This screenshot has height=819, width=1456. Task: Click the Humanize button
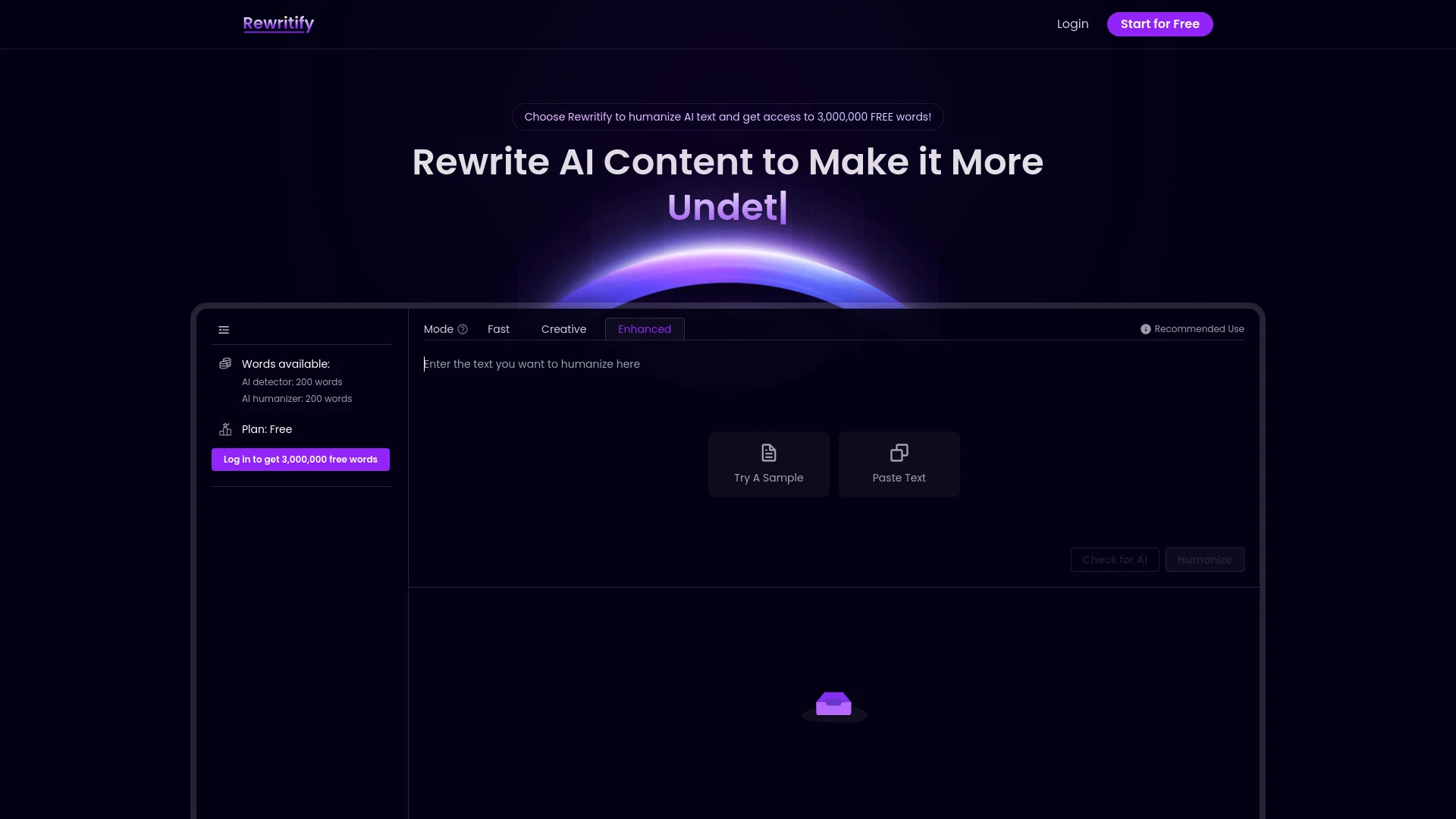1204,559
